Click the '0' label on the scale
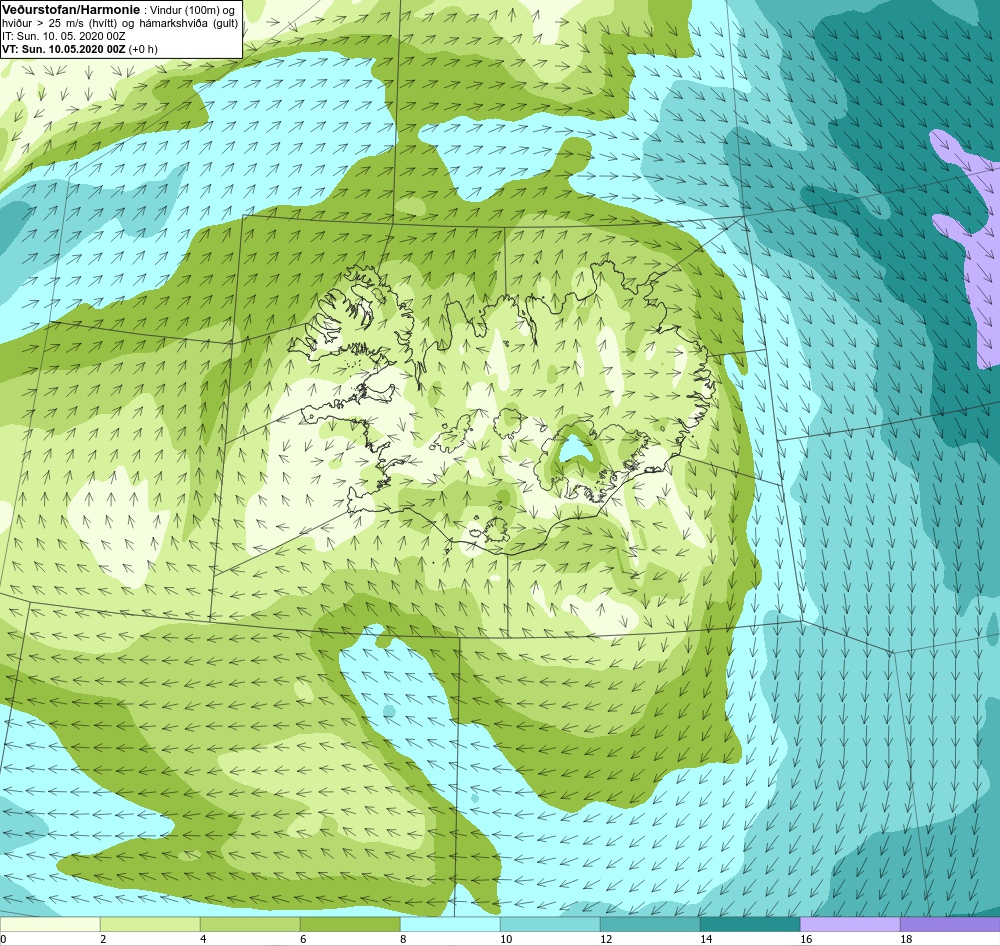1000x946 pixels. click(x=3, y=939)
